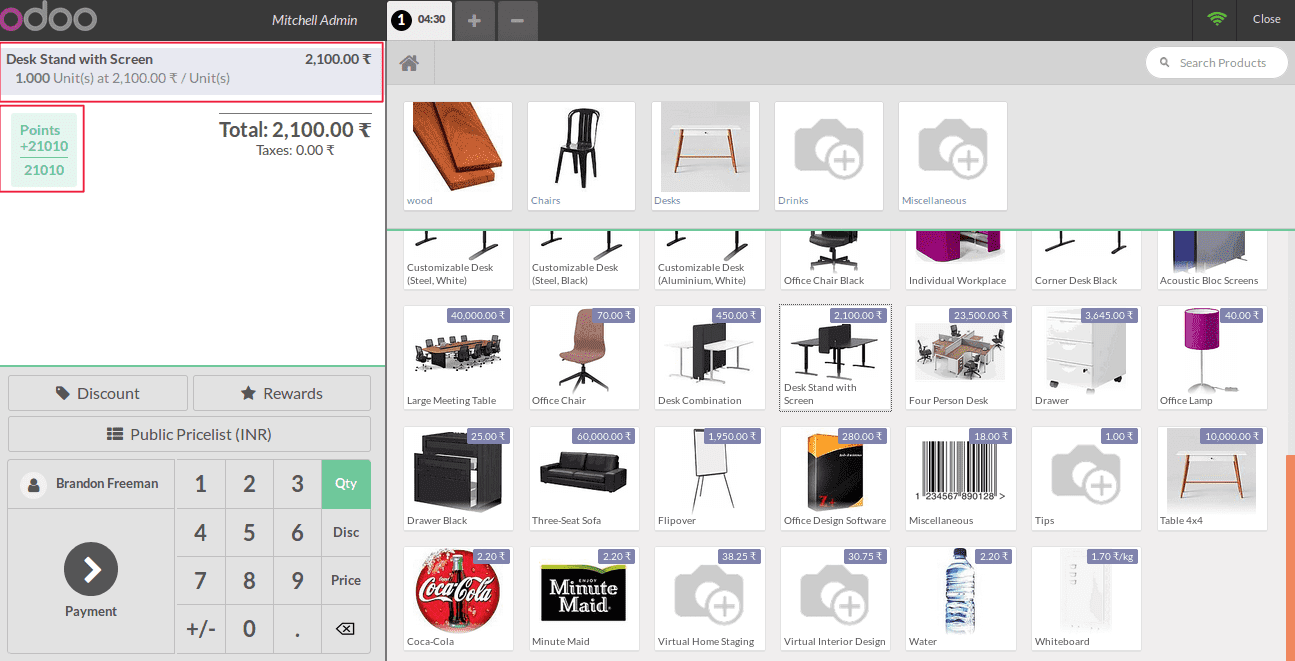Click numpad key 0
This screenshot has height=661, width=1295.
(x=249, y=629)
